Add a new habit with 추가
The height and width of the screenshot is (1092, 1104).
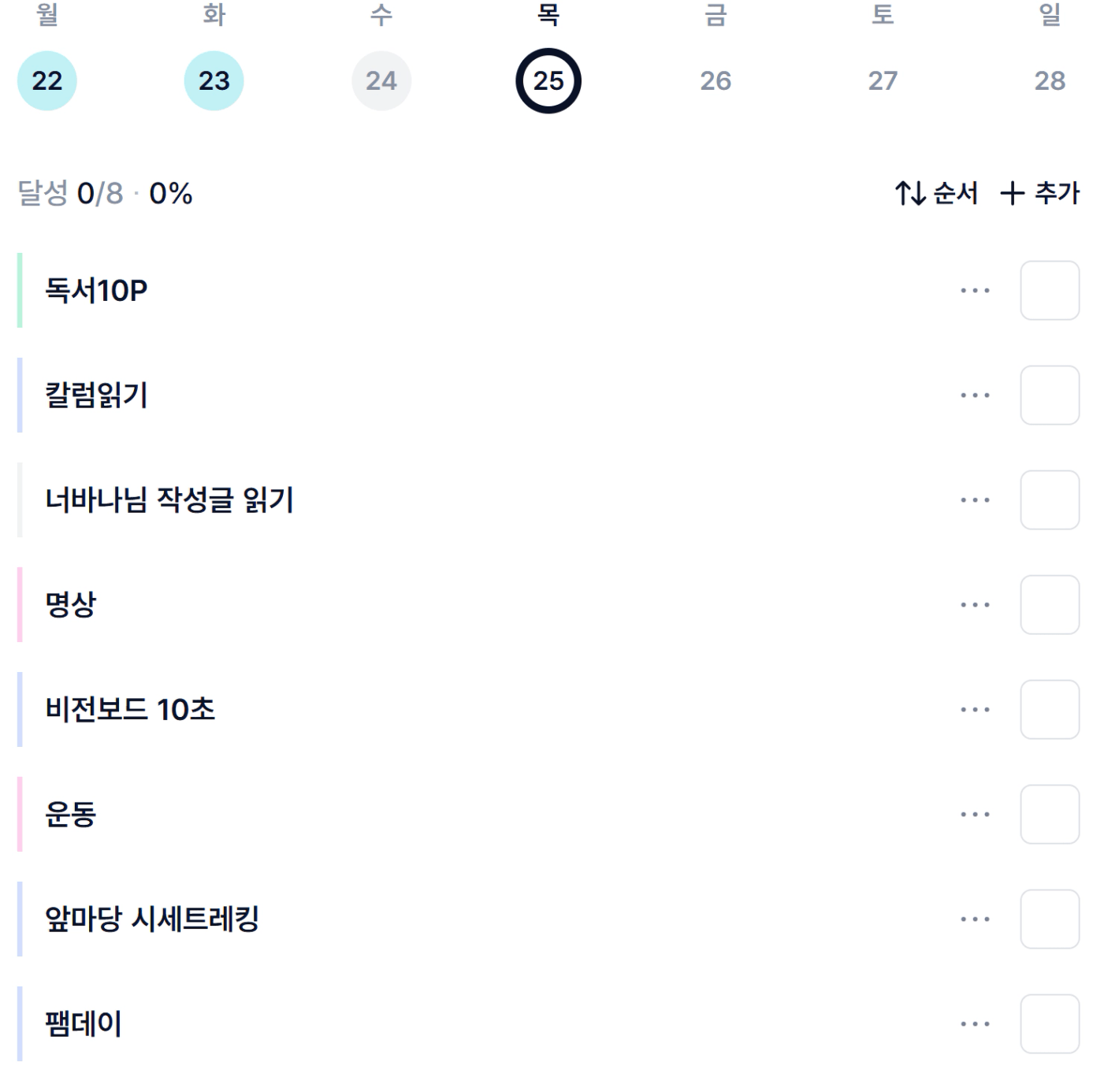[1040, 193]
